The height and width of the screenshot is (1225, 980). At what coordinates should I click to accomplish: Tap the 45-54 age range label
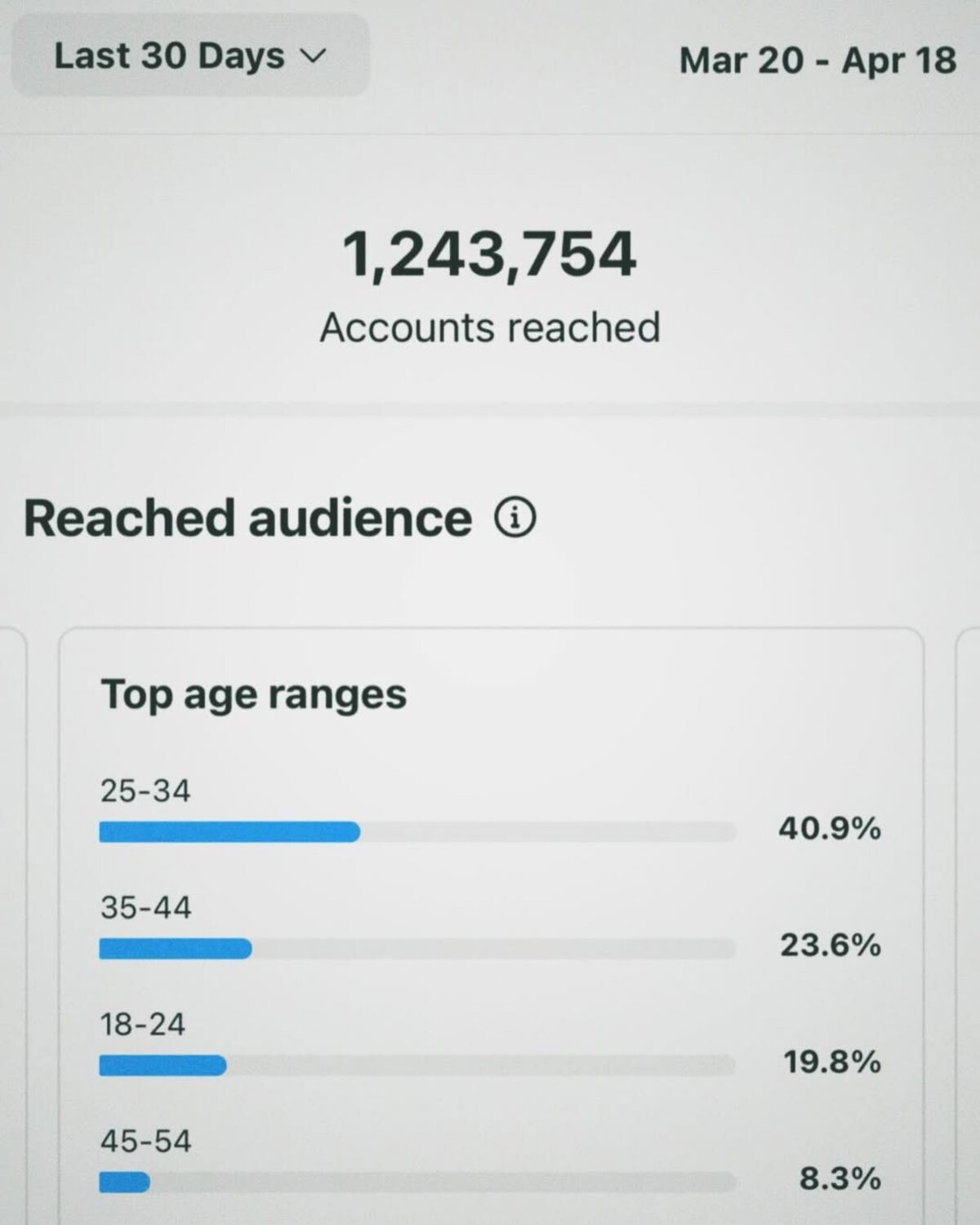tap(145, 1141)
